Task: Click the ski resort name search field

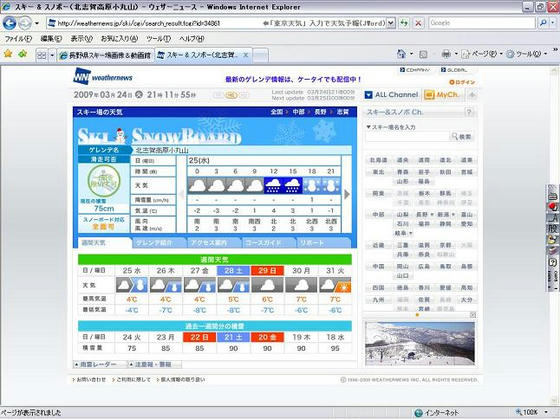Action: point(407,136)
